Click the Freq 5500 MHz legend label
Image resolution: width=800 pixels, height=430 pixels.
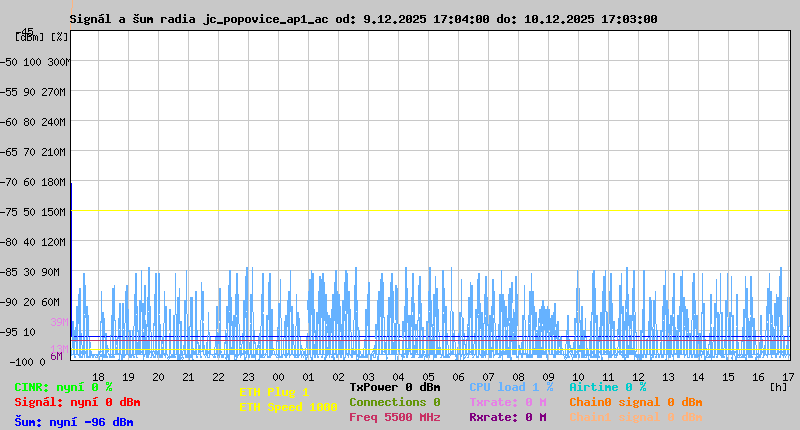click(x=394, y=417)
